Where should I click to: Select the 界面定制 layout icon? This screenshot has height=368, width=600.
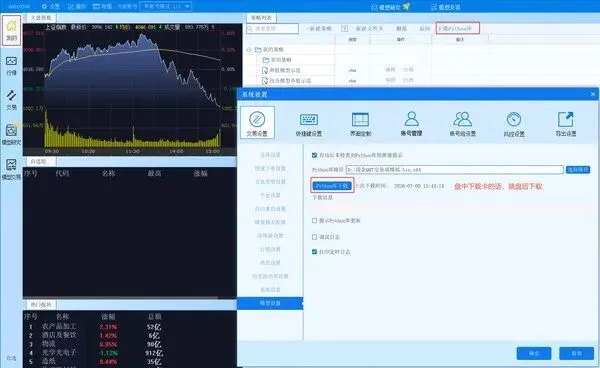pos(360,124)
